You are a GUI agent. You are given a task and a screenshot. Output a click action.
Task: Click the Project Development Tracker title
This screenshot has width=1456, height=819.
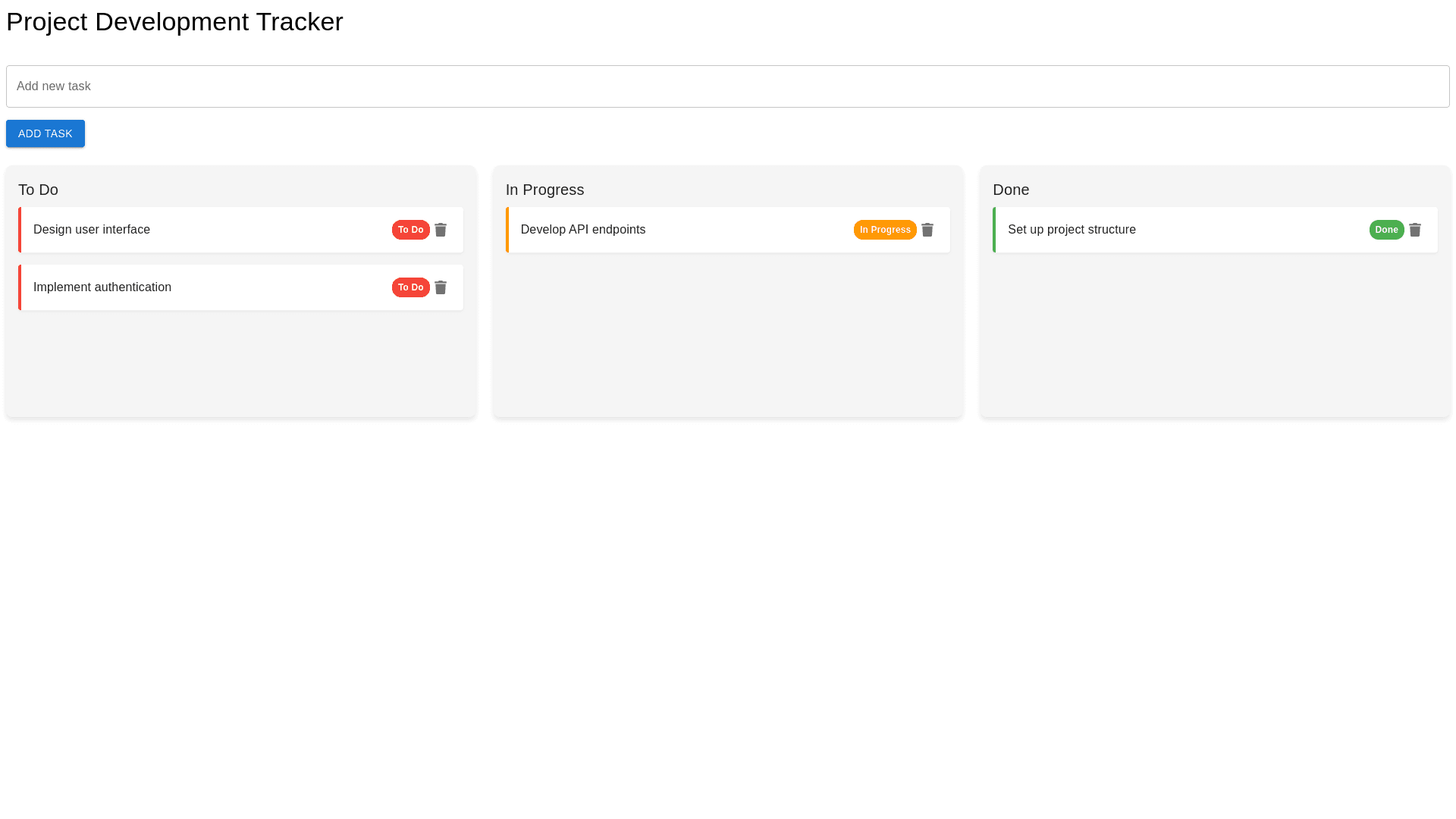pyautogui.click(x=174, y=22)
